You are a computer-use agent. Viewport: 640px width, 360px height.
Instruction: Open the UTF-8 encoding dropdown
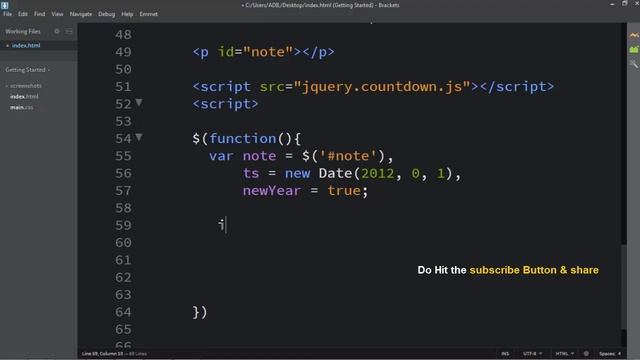tap(532, 353)
